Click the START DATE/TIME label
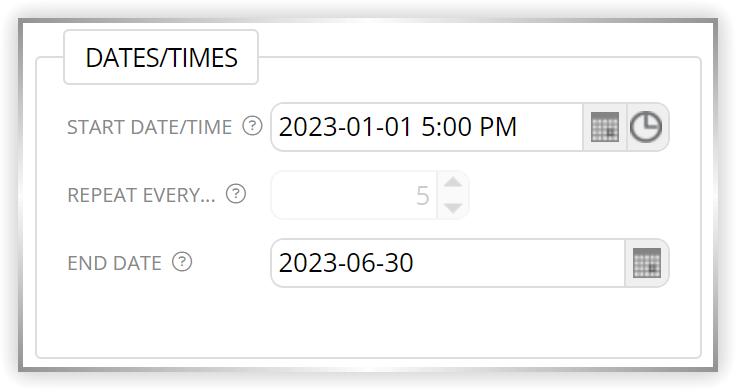 (149, 127)
